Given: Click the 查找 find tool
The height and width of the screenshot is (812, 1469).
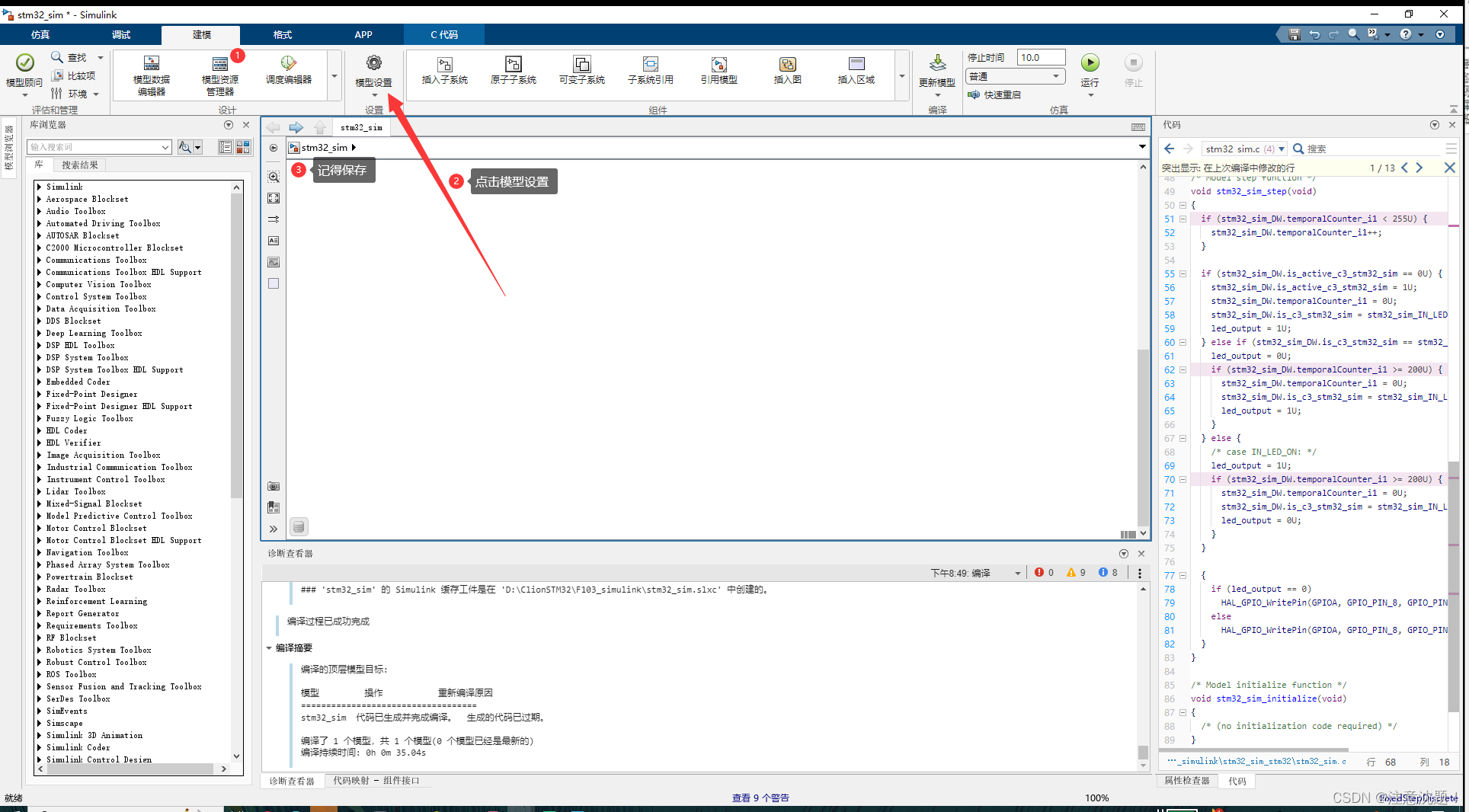Looking at the screenshot, I should point(69,57).
